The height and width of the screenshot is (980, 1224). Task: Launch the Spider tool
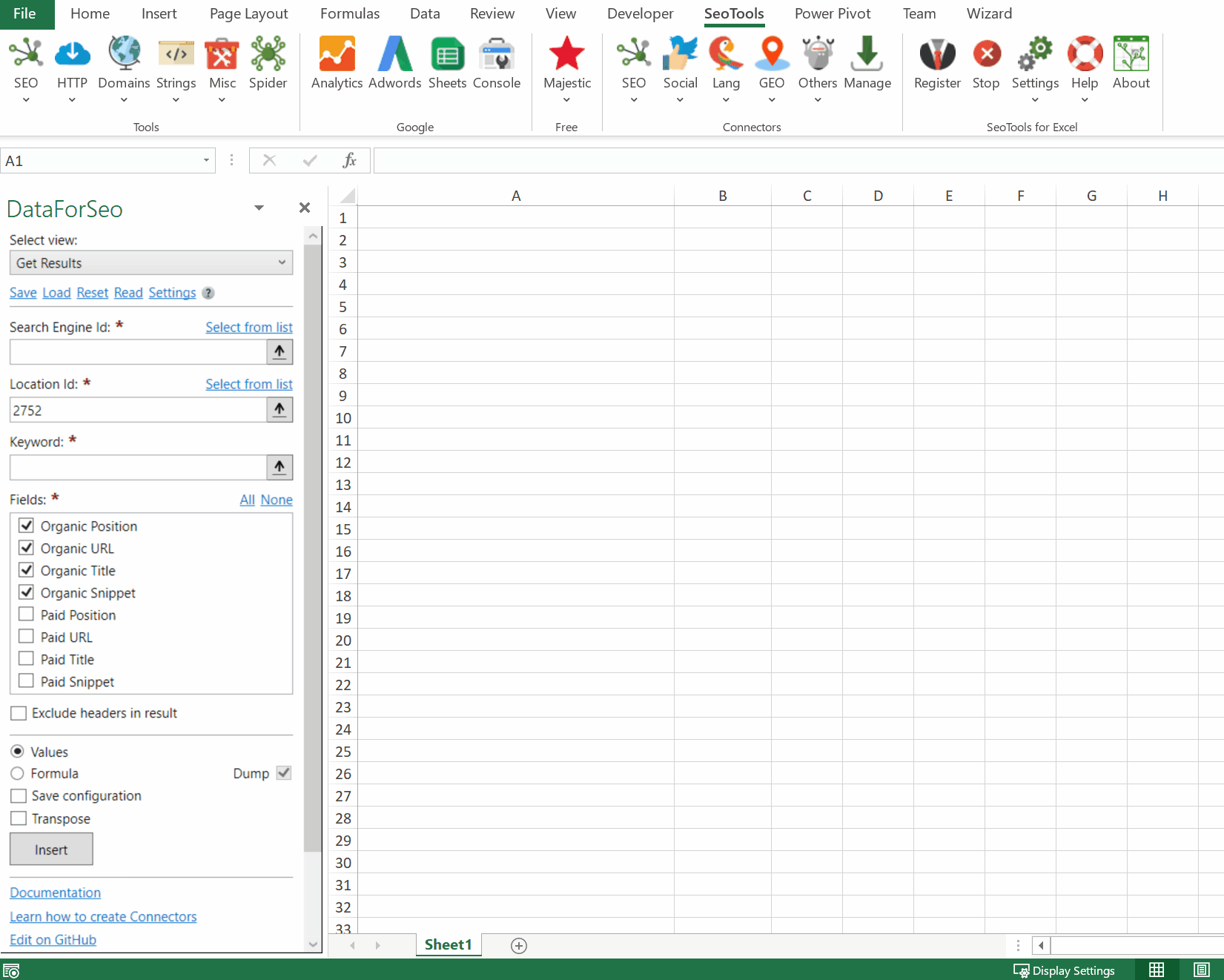[x=268, y=53]
